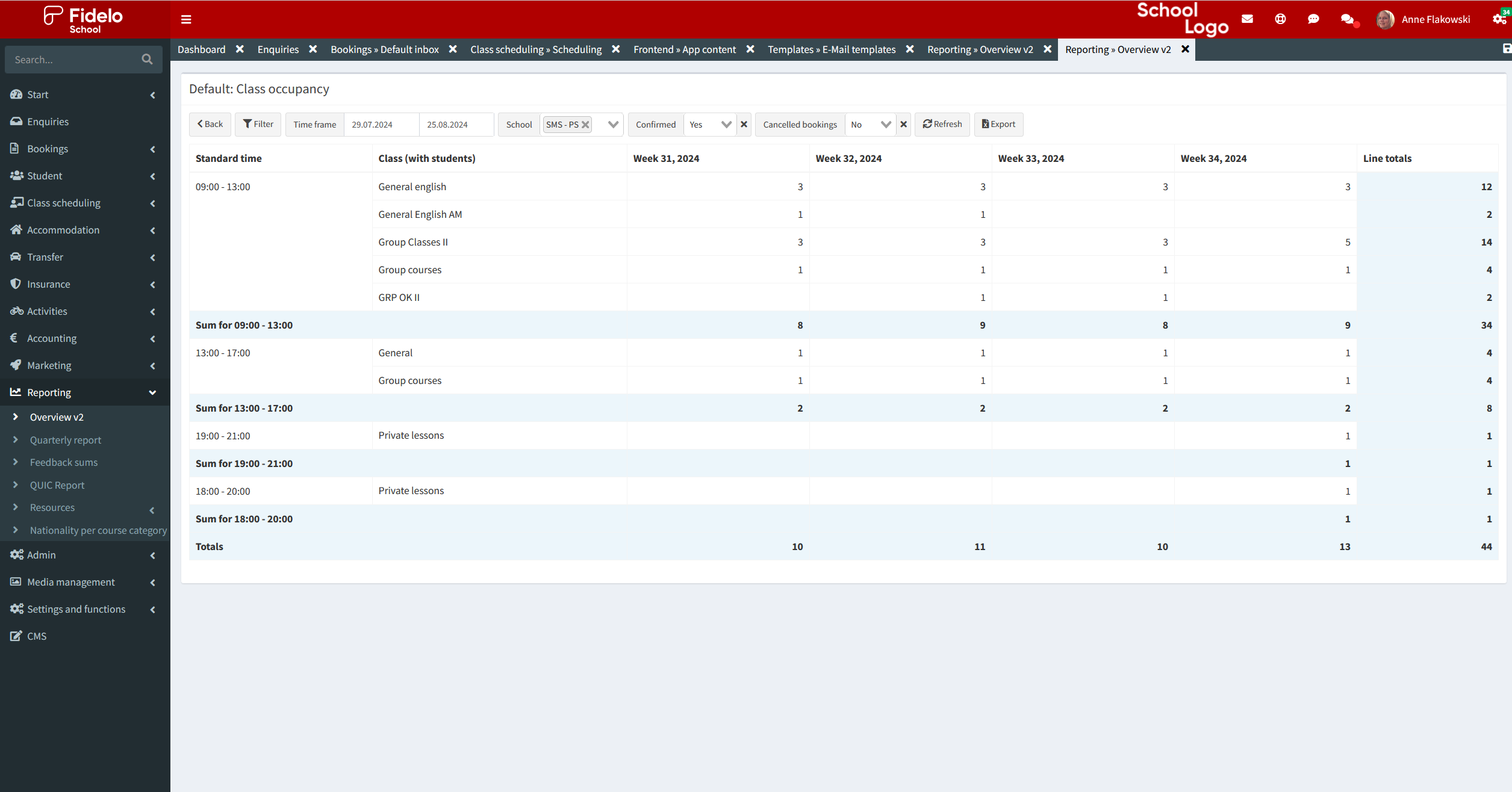The width and height of the screenshot is (1512, 792).
Task: Clear the Confirmed filter with its X
Action: [x=744, y=125]
